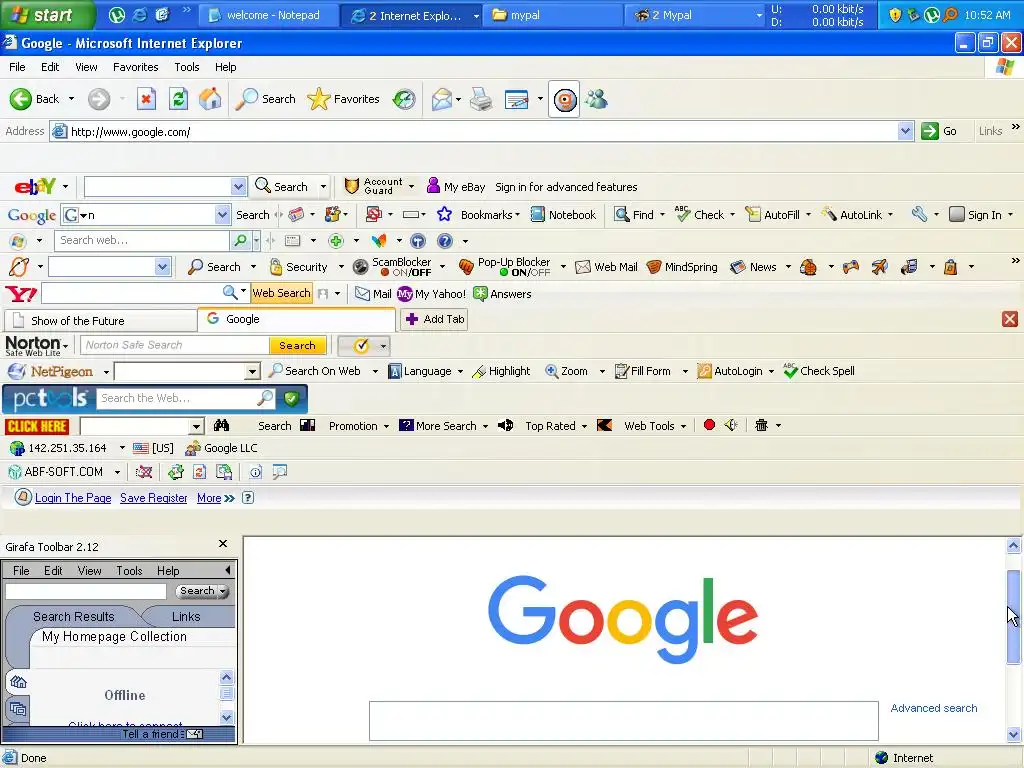This screenshot has width=1024, height=768.
Task: Open Google toolbar search box dropdown
Action: pyautogui.click(x=223, y=214)
